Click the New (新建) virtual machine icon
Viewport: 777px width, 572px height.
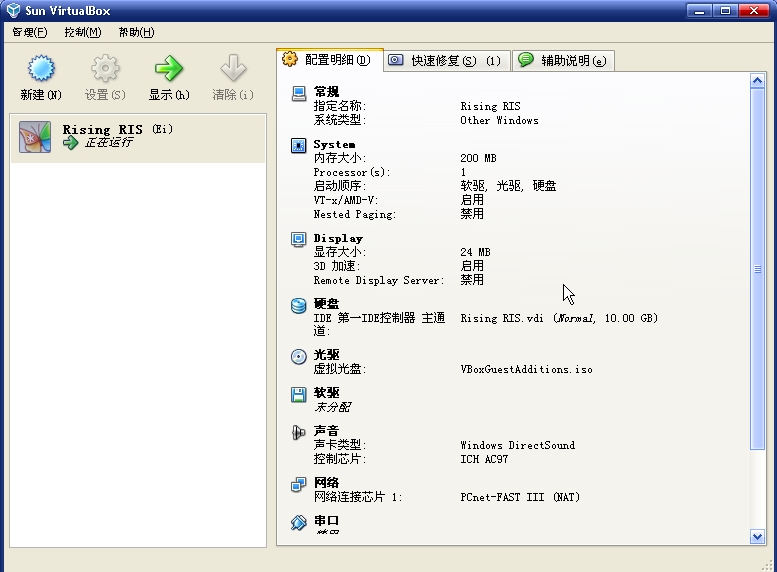[40, 70]
